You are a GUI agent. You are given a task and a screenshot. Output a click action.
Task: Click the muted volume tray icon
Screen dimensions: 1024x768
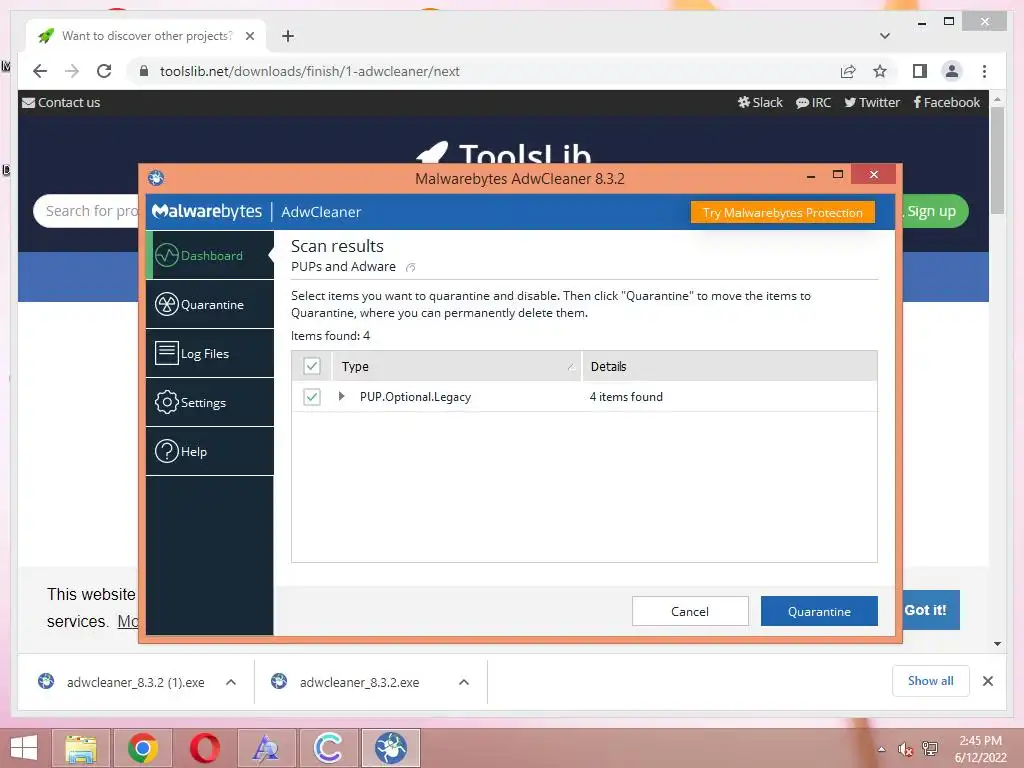(x=905, y=749)
